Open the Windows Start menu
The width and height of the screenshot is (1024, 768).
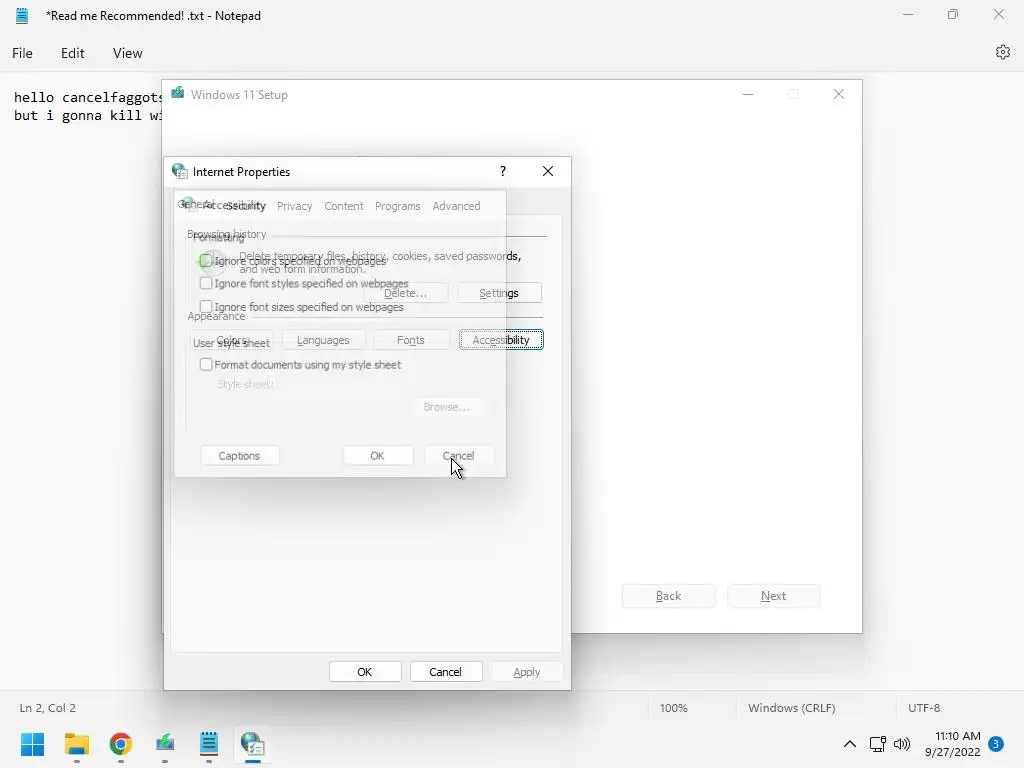33,744
